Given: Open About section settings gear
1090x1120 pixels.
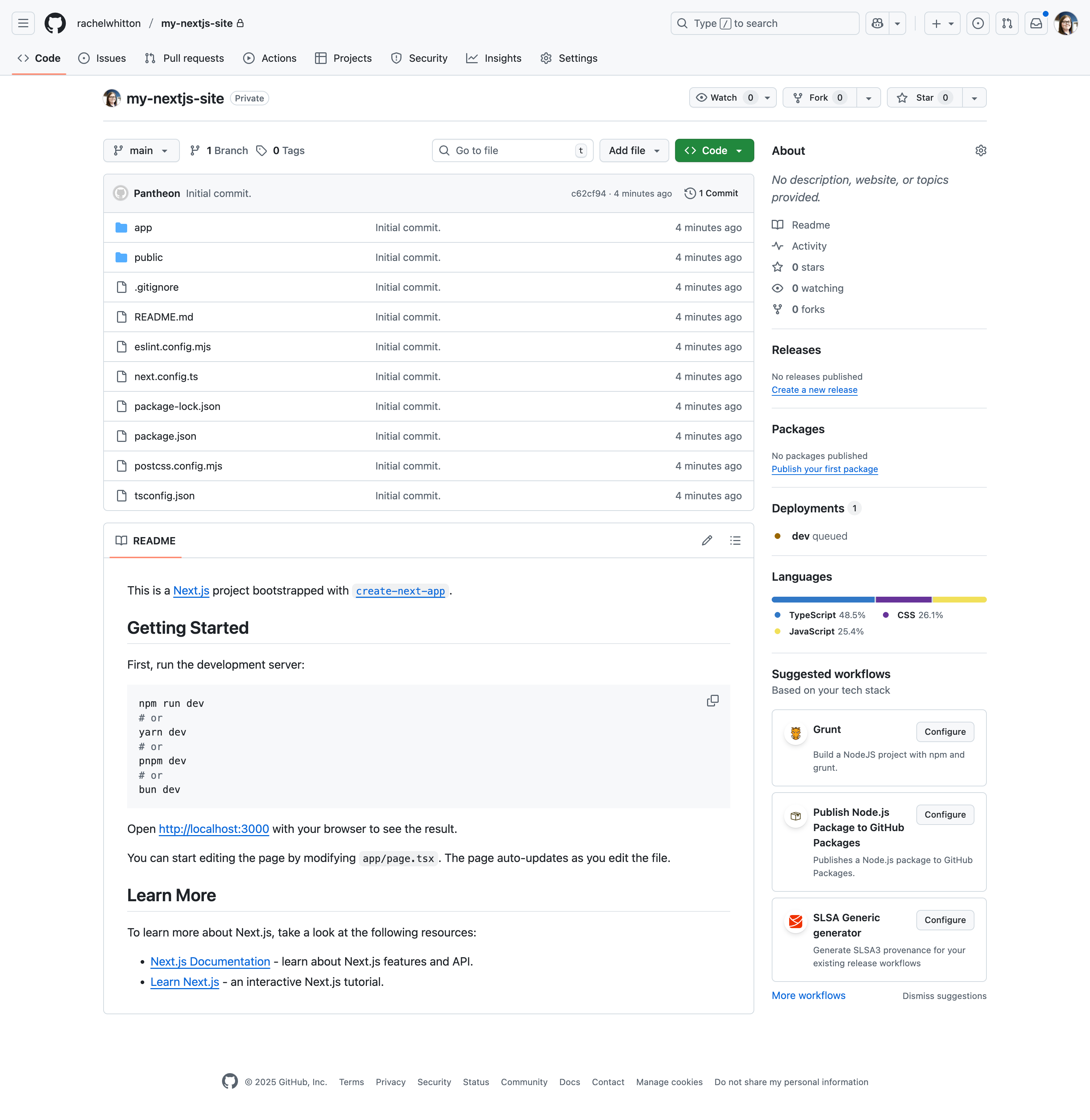Looking at the screenshot, I should coord(981,150).
